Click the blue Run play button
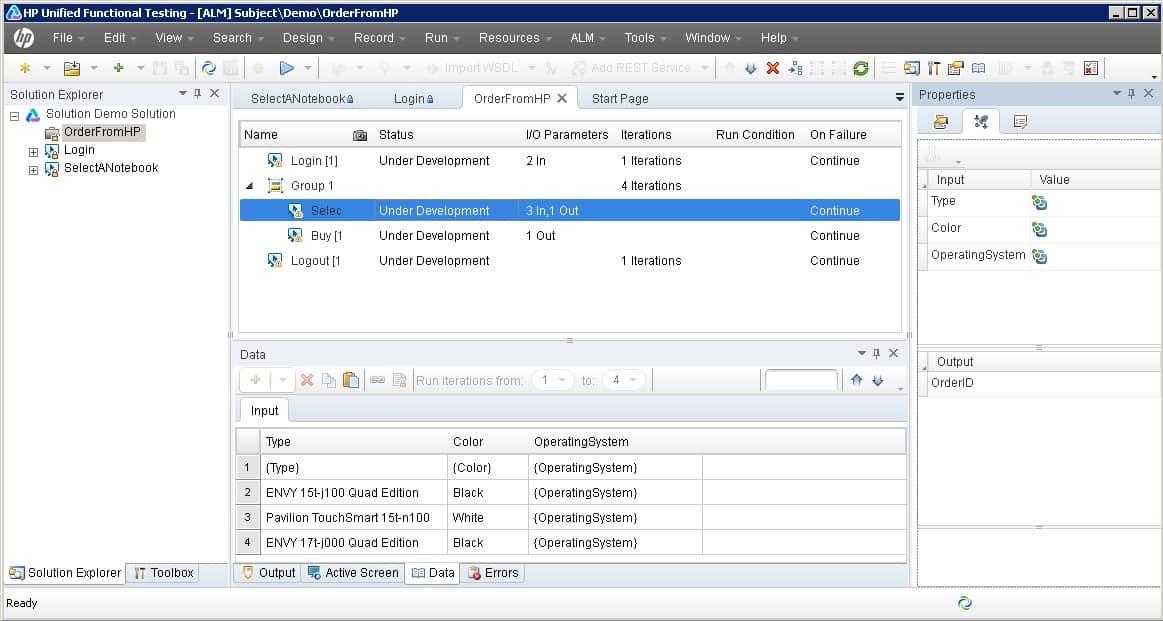The height and width of the screenshot is (621, 1163). coord(286,68)
